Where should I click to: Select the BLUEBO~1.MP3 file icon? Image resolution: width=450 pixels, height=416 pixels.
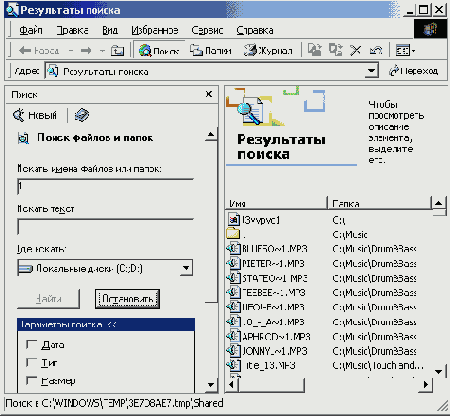(233, 249)
